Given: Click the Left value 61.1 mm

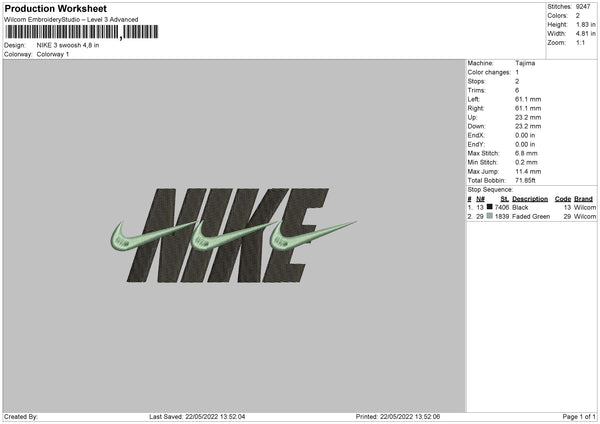Looking at the screenshot, I should coord(528,99).
